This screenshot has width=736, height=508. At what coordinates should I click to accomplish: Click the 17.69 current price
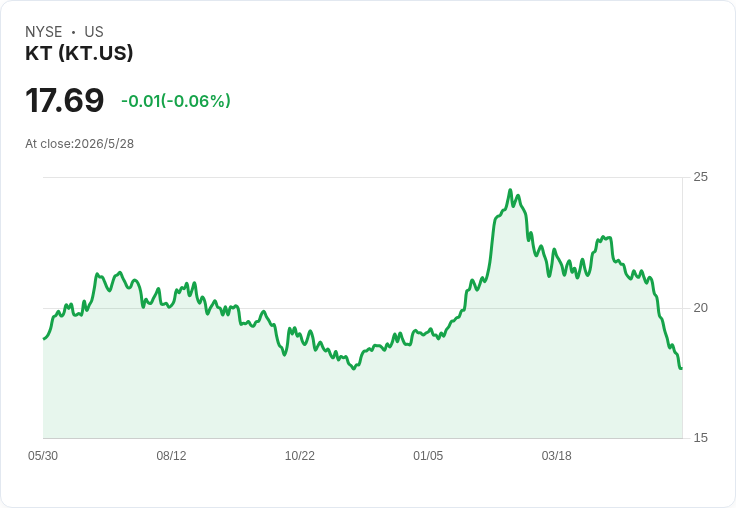65,100
